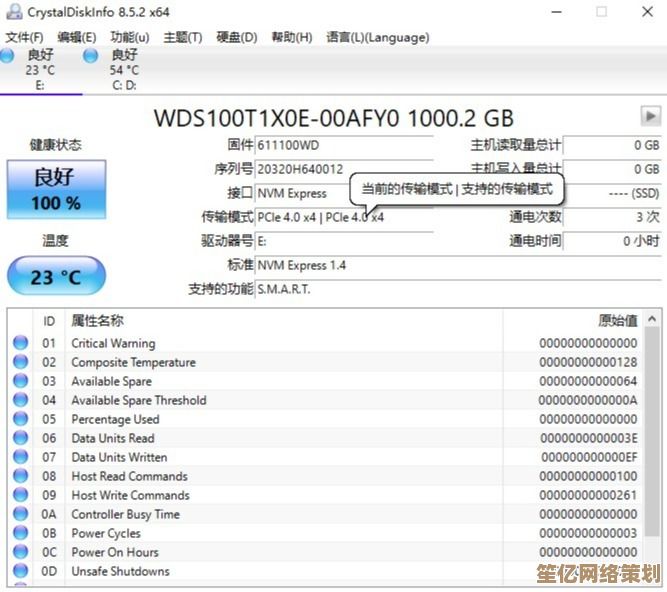Click the firmware field 611100WD

[344, 145]
